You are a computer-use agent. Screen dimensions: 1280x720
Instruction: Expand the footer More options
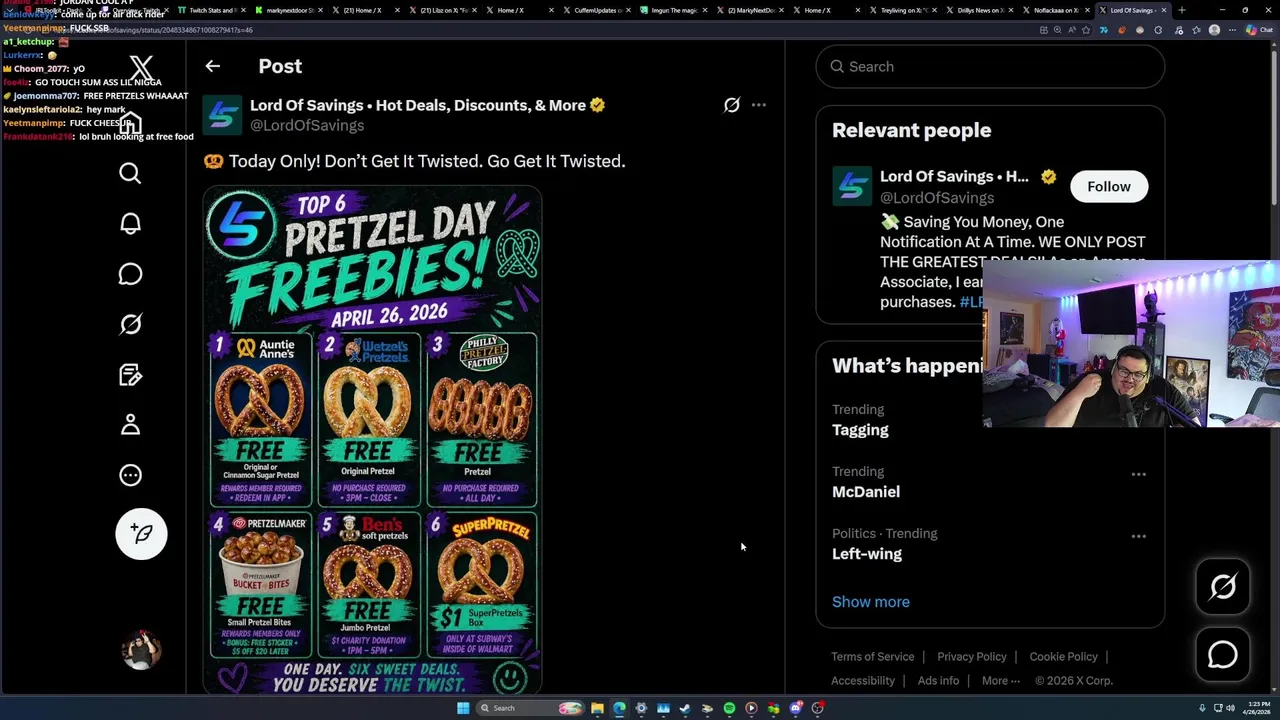click(1000, 681)
